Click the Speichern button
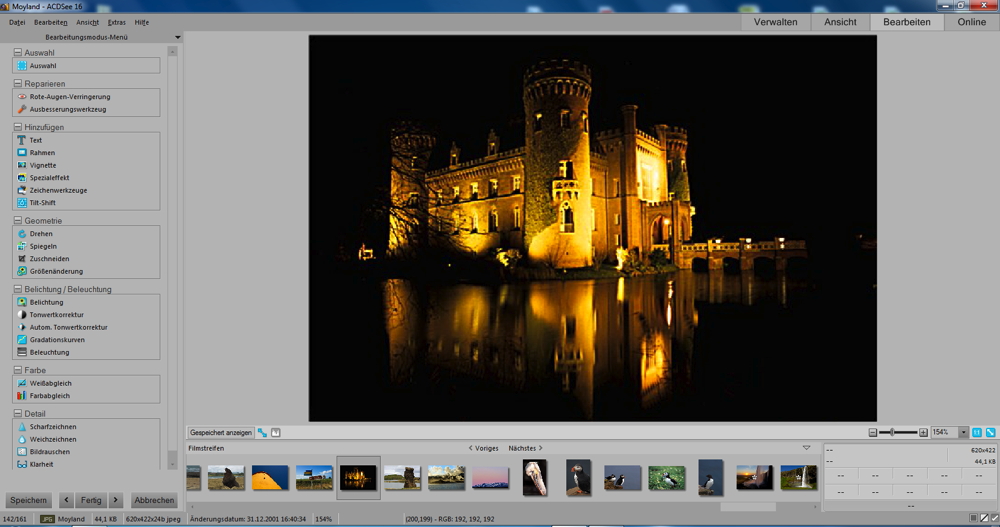 (28, 500)
